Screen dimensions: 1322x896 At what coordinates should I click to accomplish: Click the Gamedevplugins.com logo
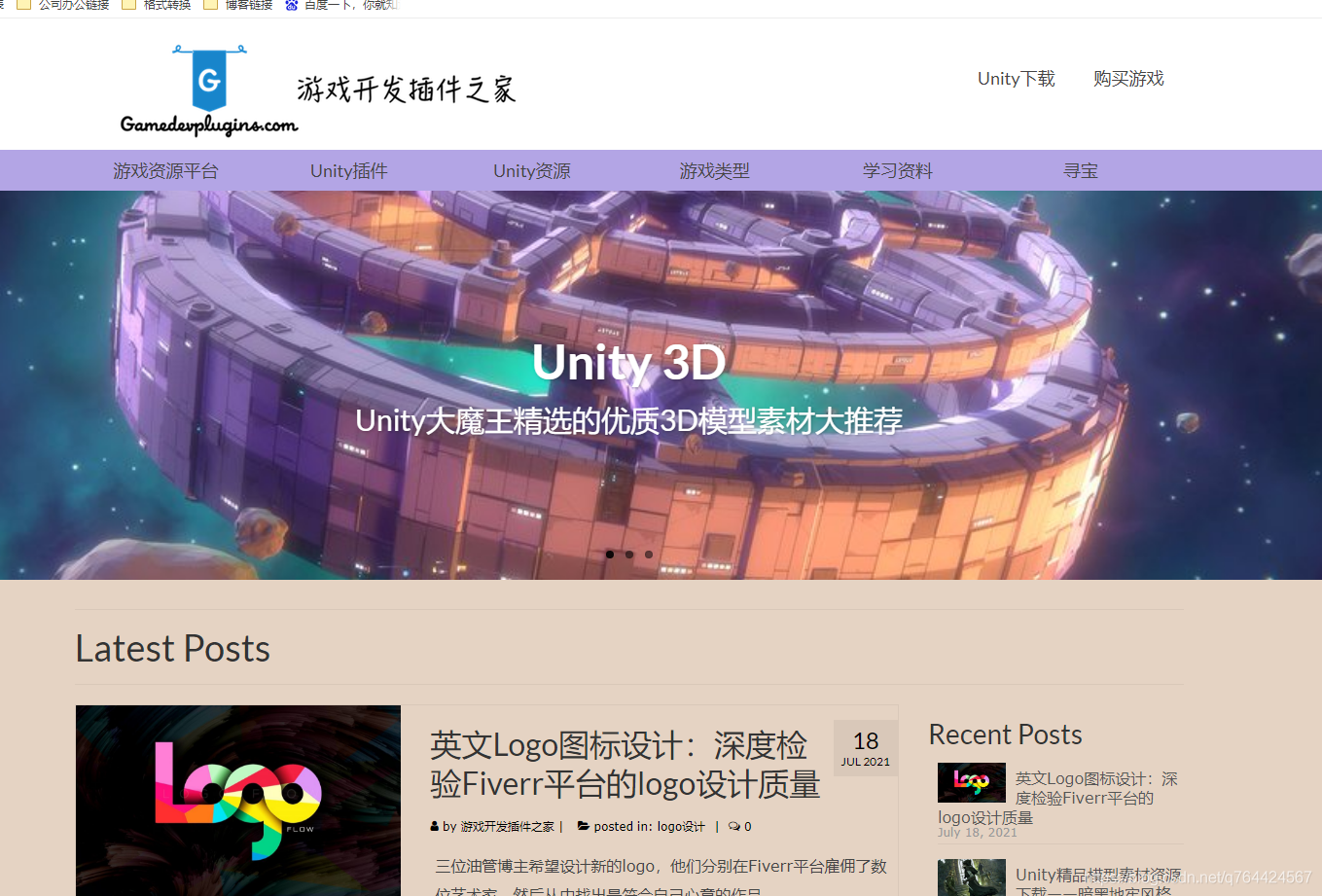click(208, 90)
